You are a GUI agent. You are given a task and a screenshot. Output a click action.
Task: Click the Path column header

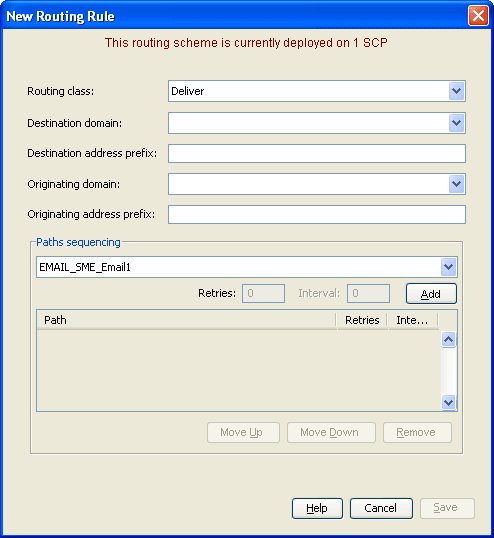coord(187,320)
